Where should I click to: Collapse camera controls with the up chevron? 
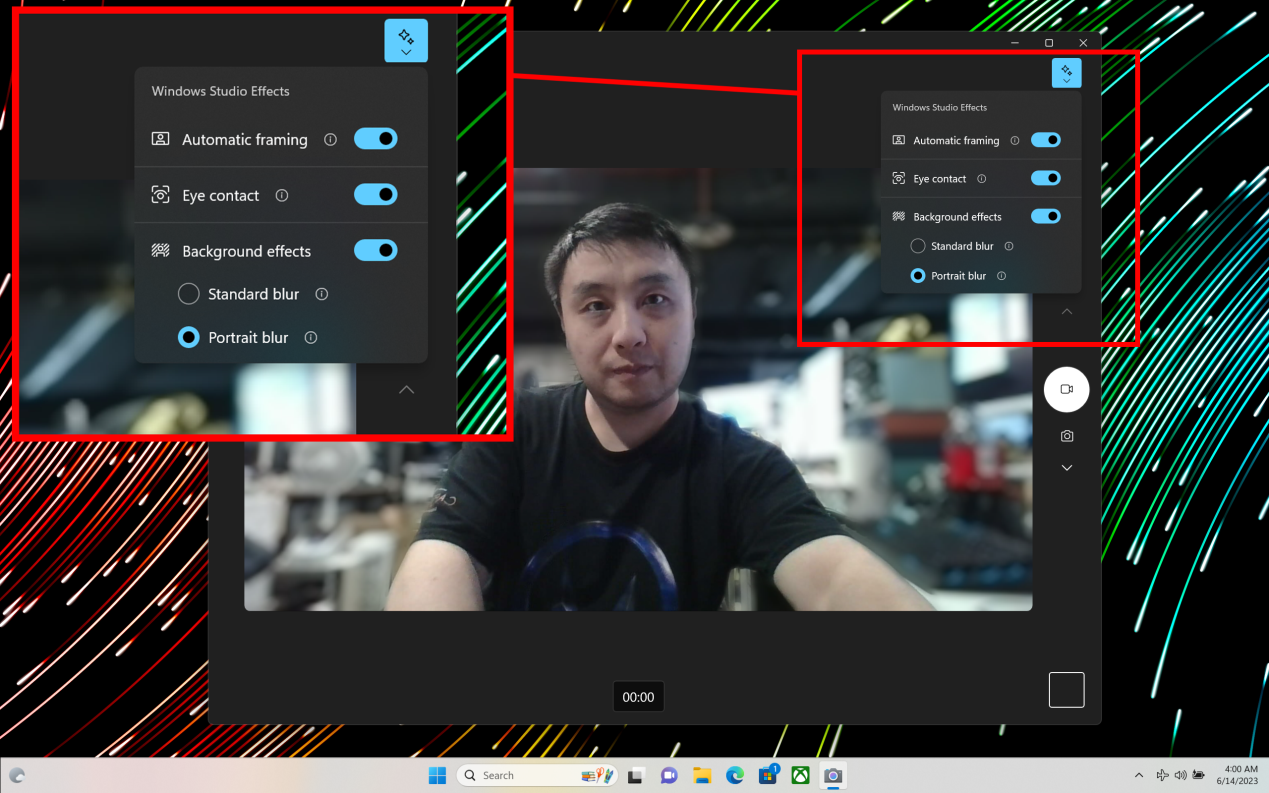pos(1066,311)
